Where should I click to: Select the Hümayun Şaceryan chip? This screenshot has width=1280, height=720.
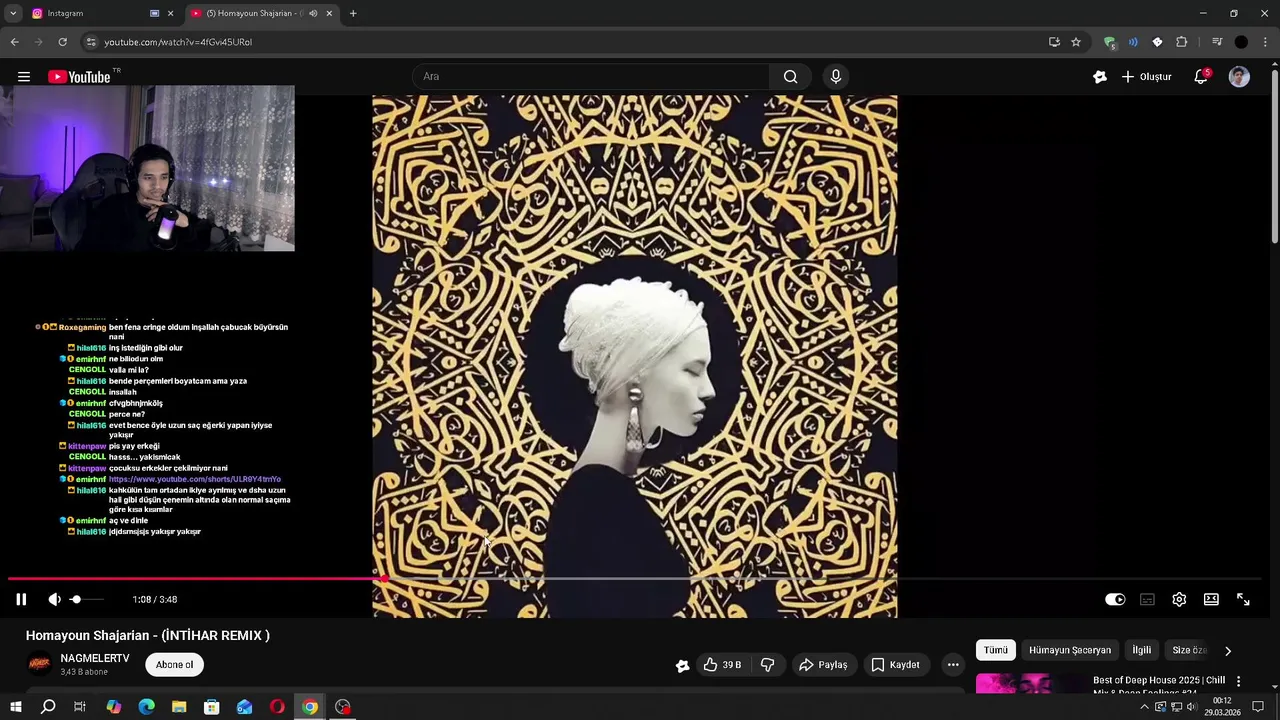1070,650
